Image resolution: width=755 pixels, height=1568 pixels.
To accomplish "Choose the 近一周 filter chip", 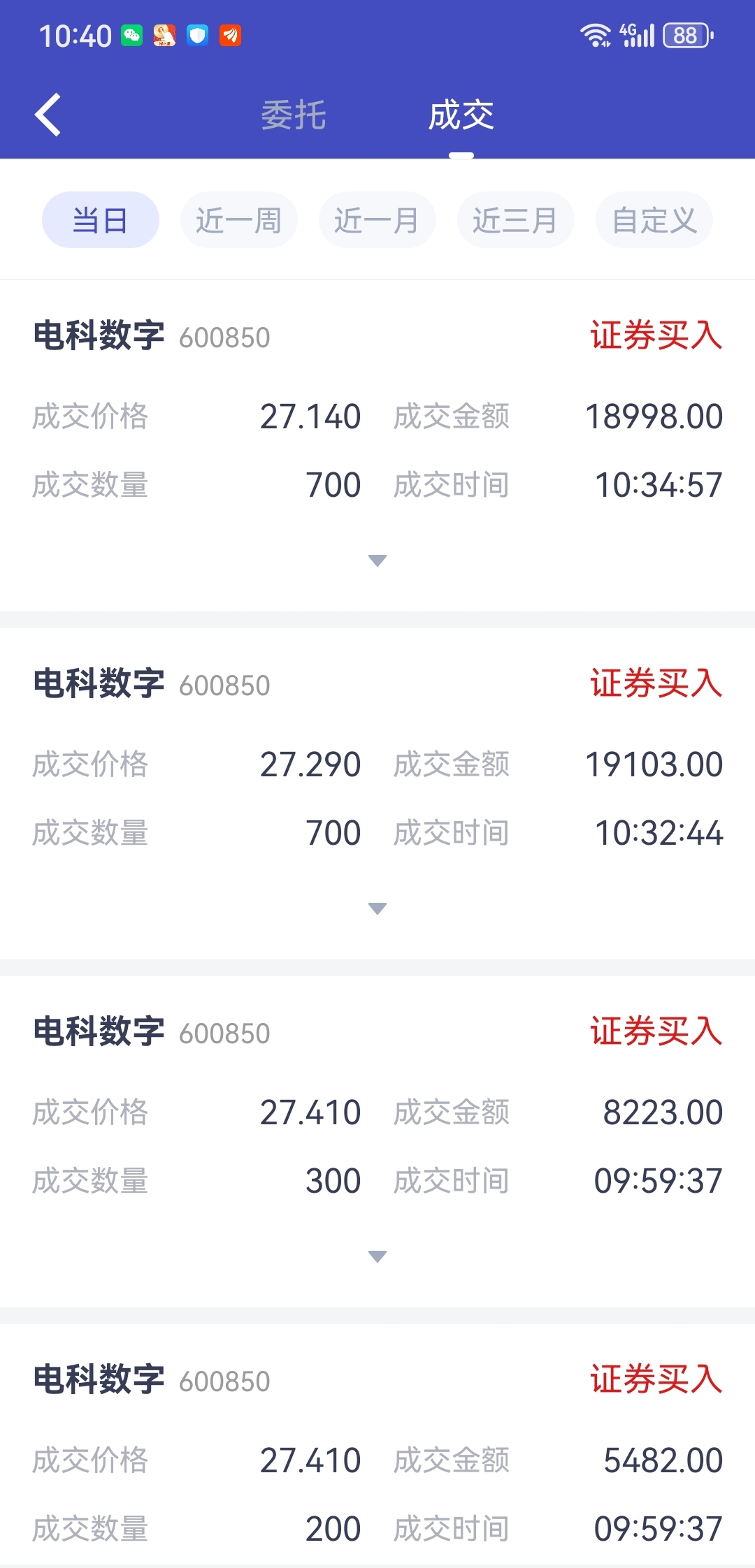I will 238,220.
